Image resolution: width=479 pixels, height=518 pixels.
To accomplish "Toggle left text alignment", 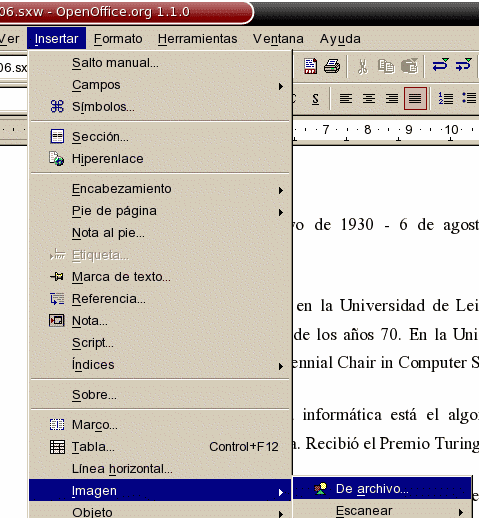I will 346,98.
